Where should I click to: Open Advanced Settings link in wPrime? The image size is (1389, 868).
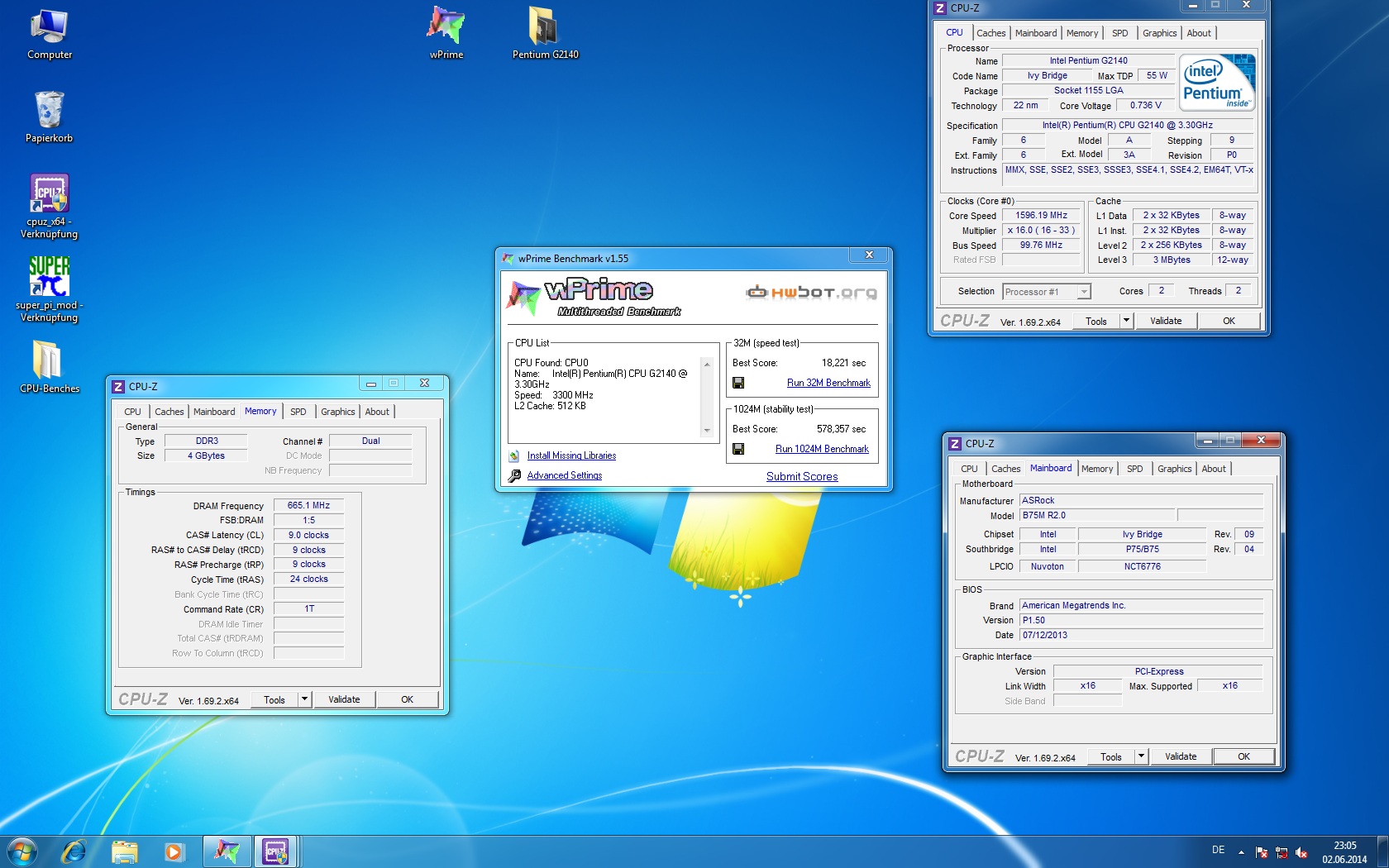click(x=565, y=475)
